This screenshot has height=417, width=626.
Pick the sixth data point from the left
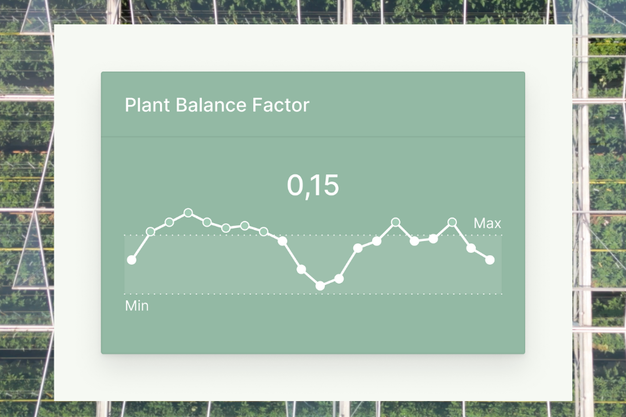[226, 228]
